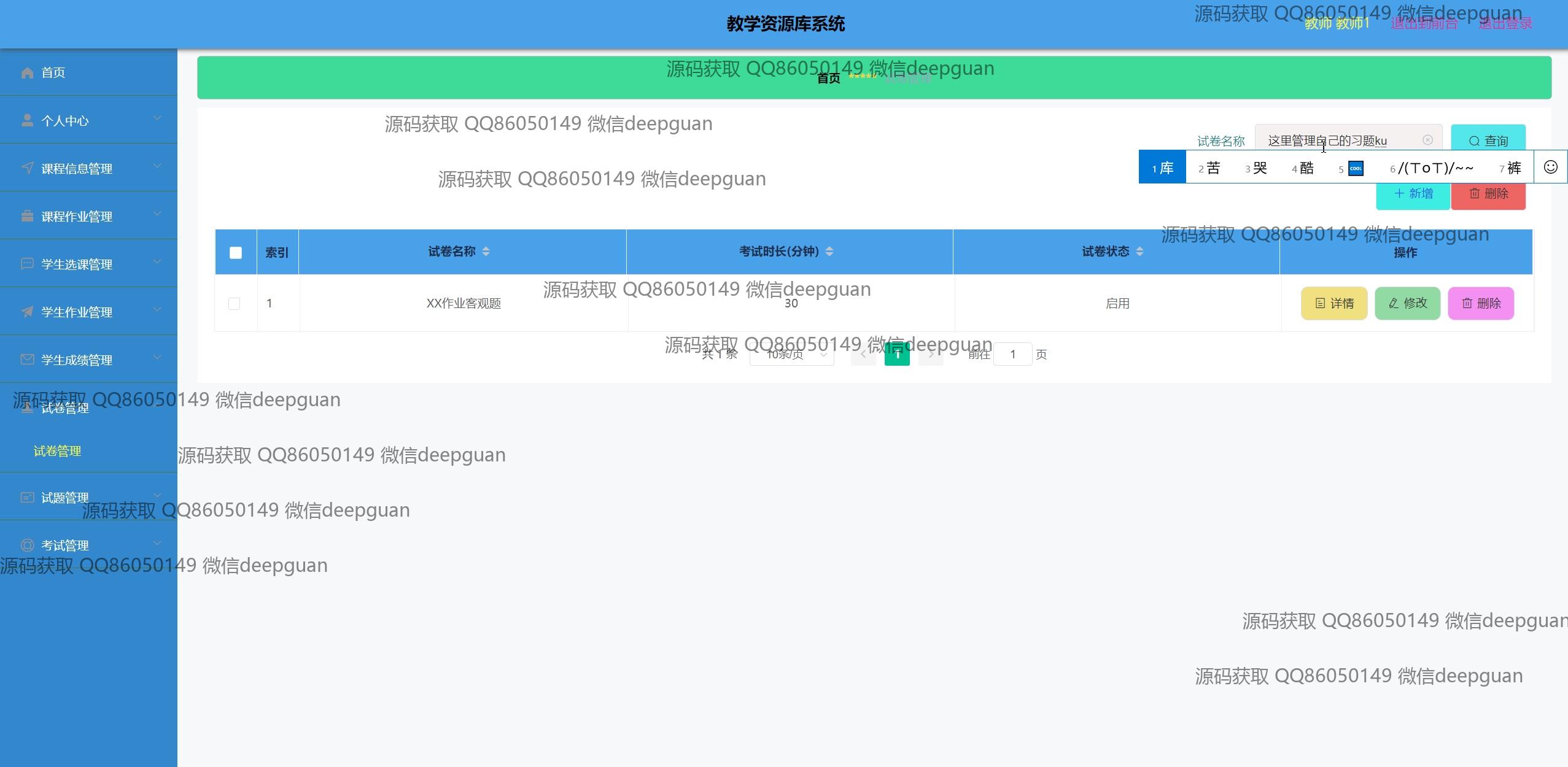1568x767 pixels.
Task: Click the briefcase icon beside 课程作业管理
Action: (x=28, y=216)
